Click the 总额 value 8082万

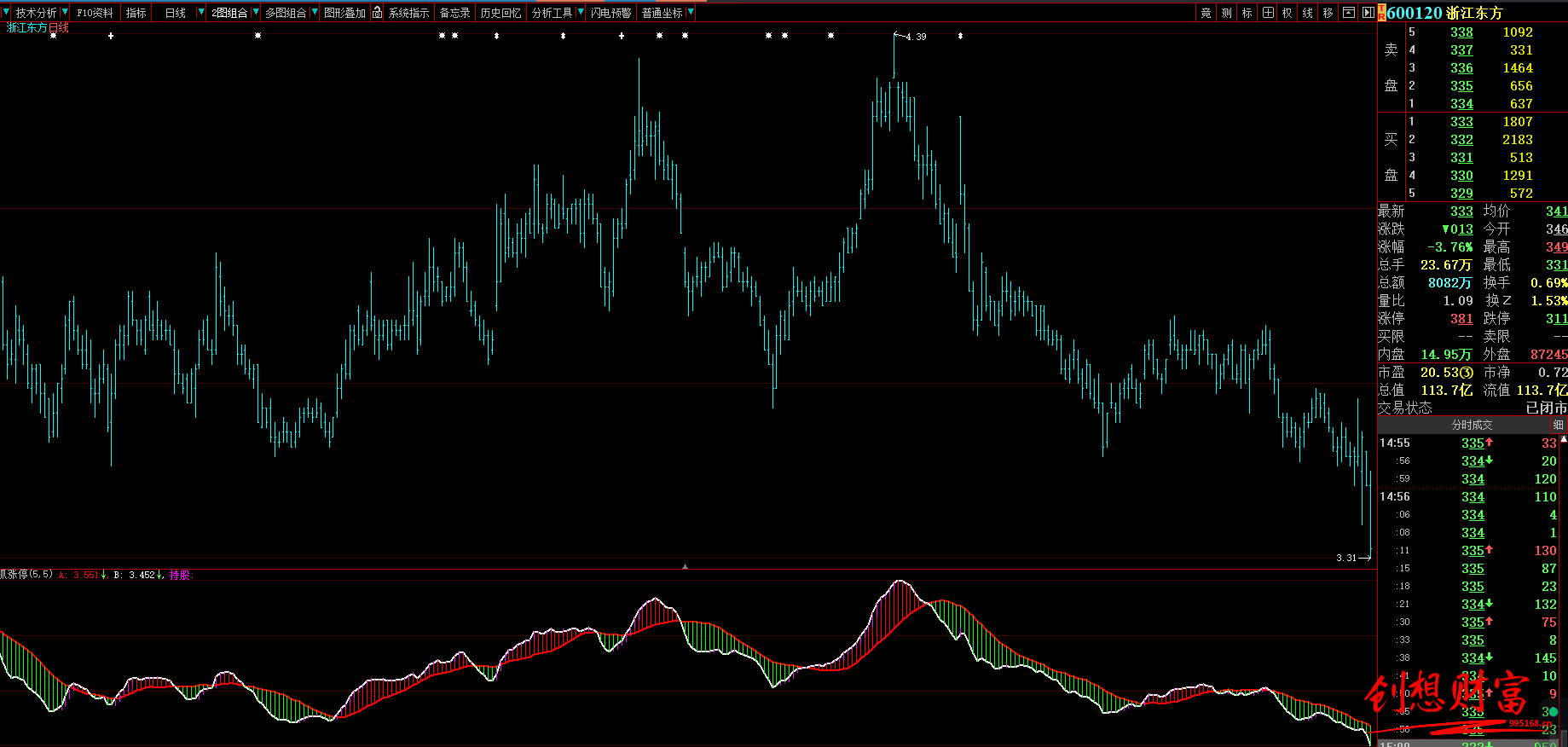coord(1449,283)
